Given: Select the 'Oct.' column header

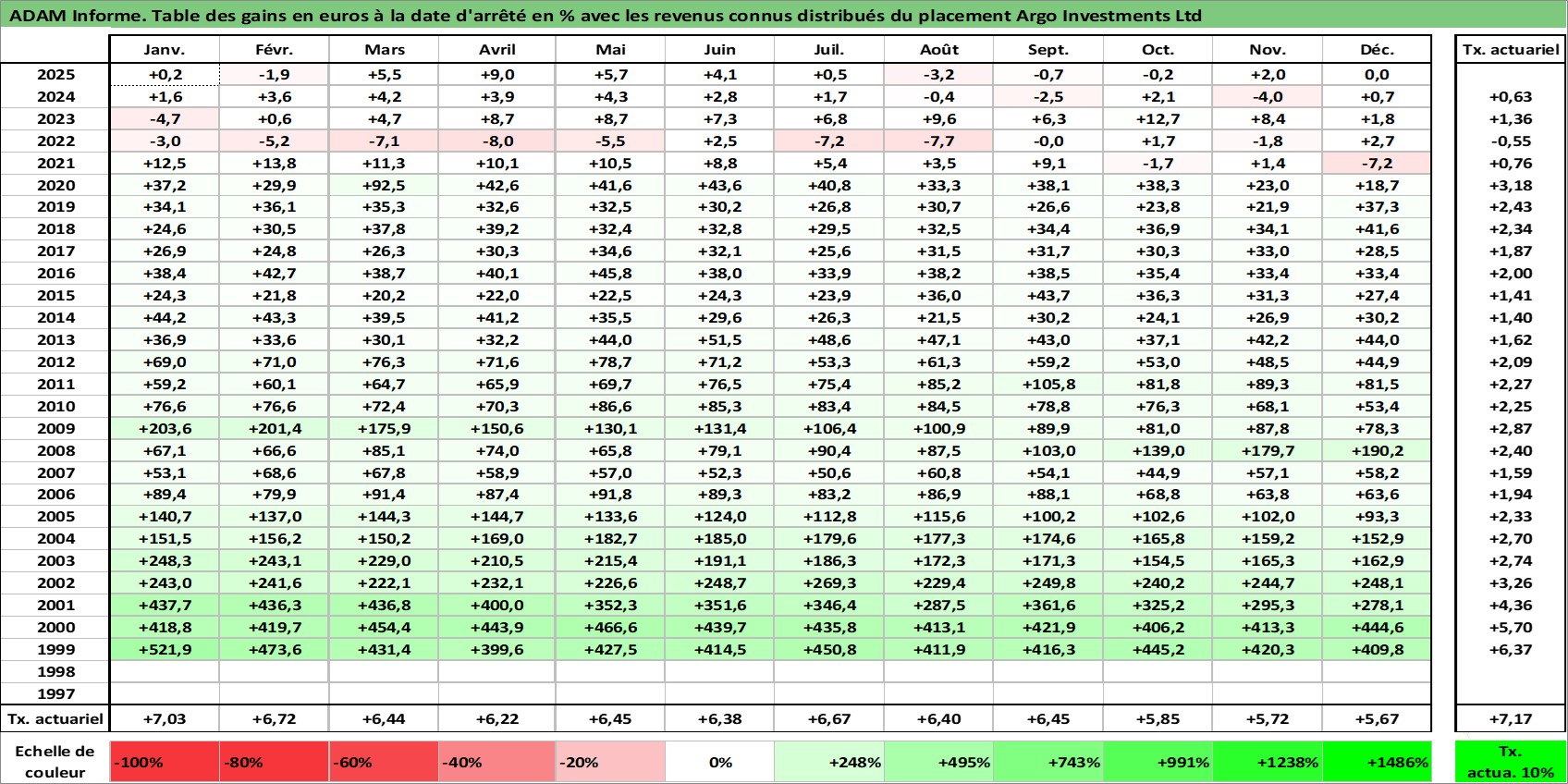Looking at the screenshot, I should [x=1158, y=50].
